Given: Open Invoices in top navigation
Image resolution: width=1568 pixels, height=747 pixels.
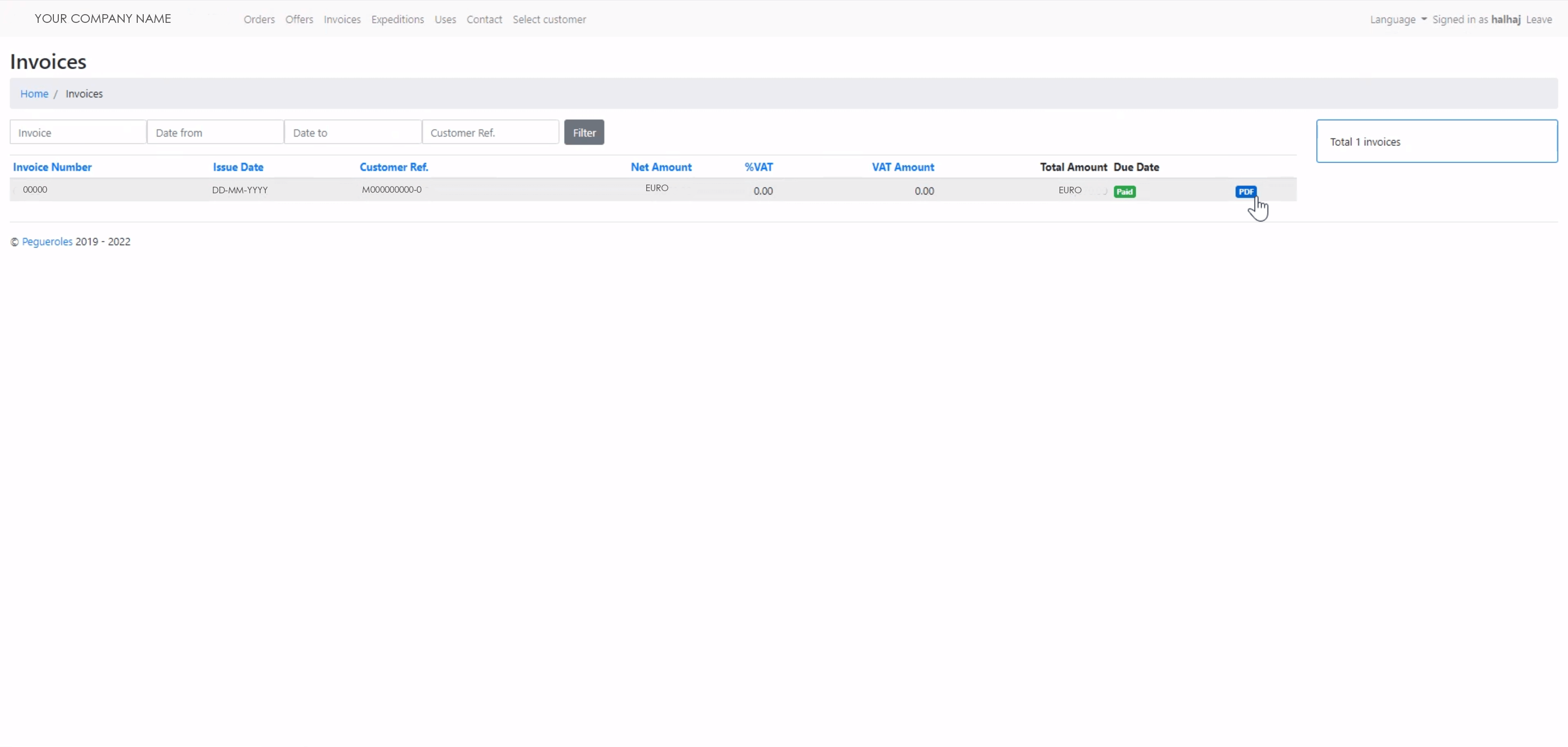Looking at the screenshot, I should click(x=342, y=20).
